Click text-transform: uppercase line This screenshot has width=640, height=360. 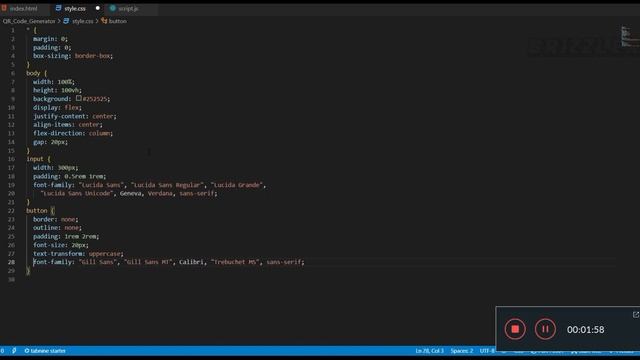78,253
